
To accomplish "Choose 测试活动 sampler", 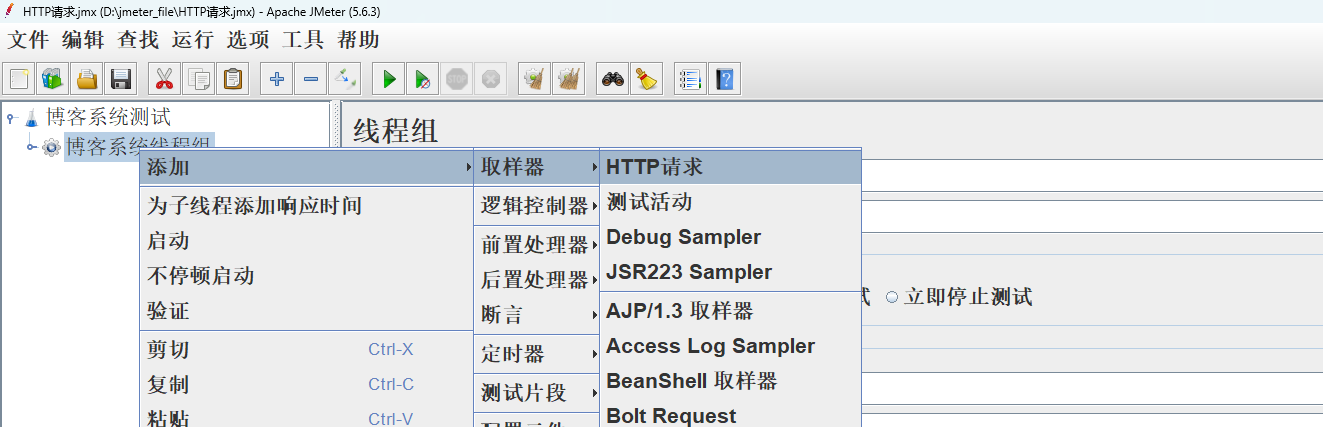I will (730, 202).
